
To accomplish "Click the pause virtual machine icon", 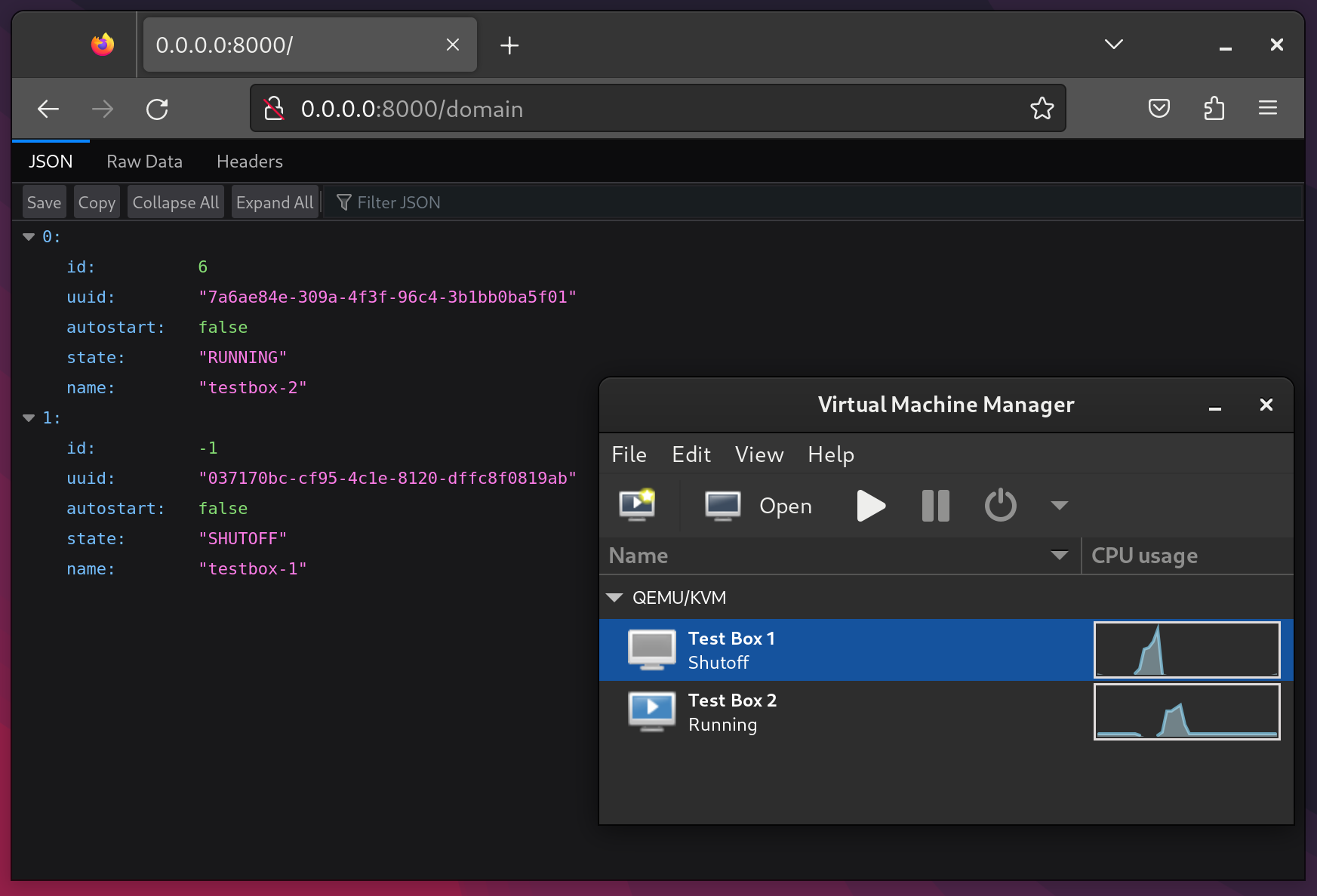I will pyautogui.click(x=935, y=506).
